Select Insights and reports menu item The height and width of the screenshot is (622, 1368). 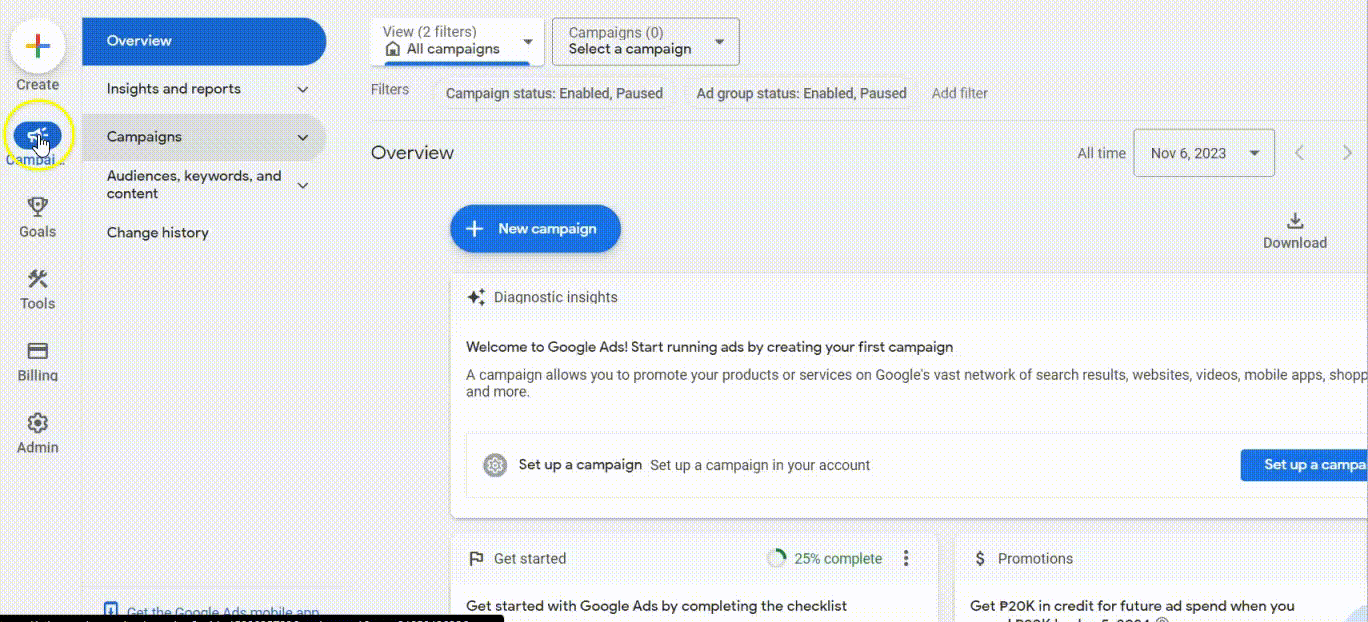[204, 89]
